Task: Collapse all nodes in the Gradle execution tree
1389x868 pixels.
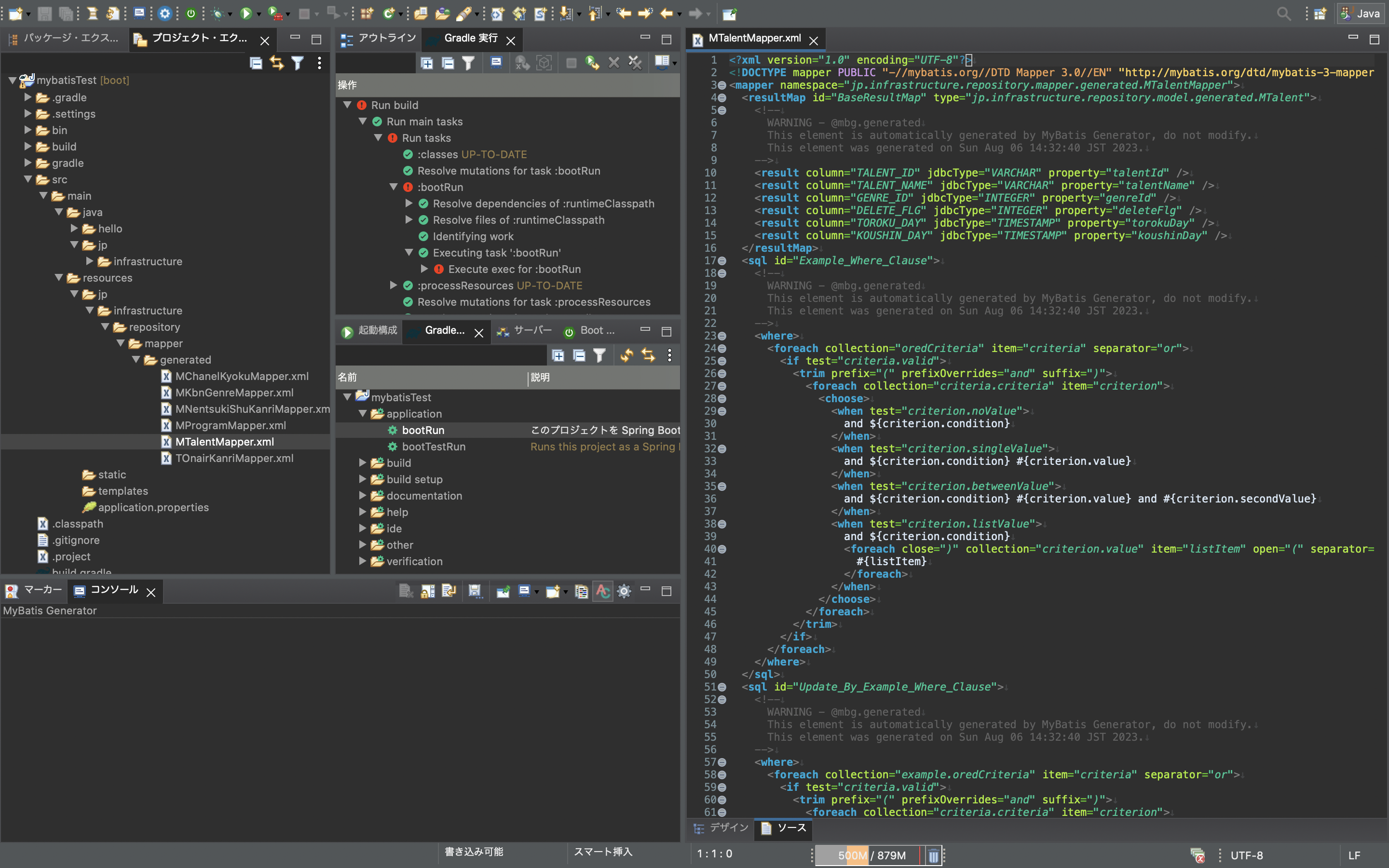Action: coord(448,63)
